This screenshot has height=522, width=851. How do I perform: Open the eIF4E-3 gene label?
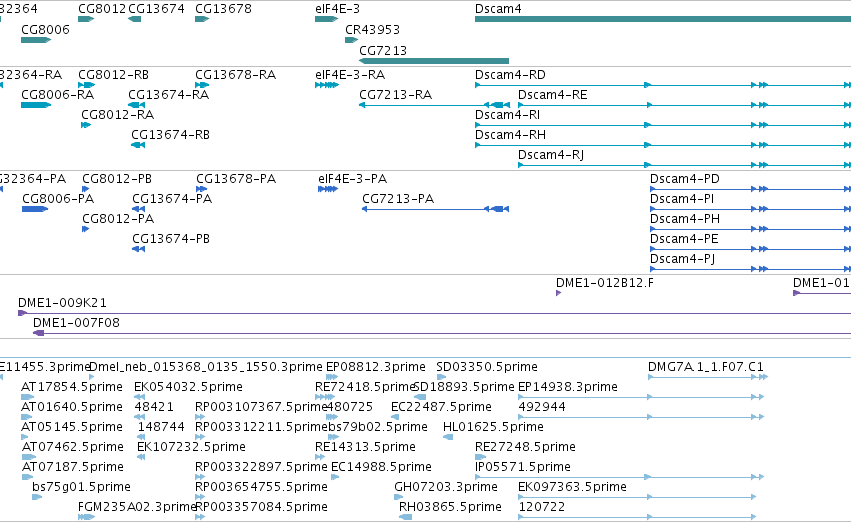tap(338, 9)
